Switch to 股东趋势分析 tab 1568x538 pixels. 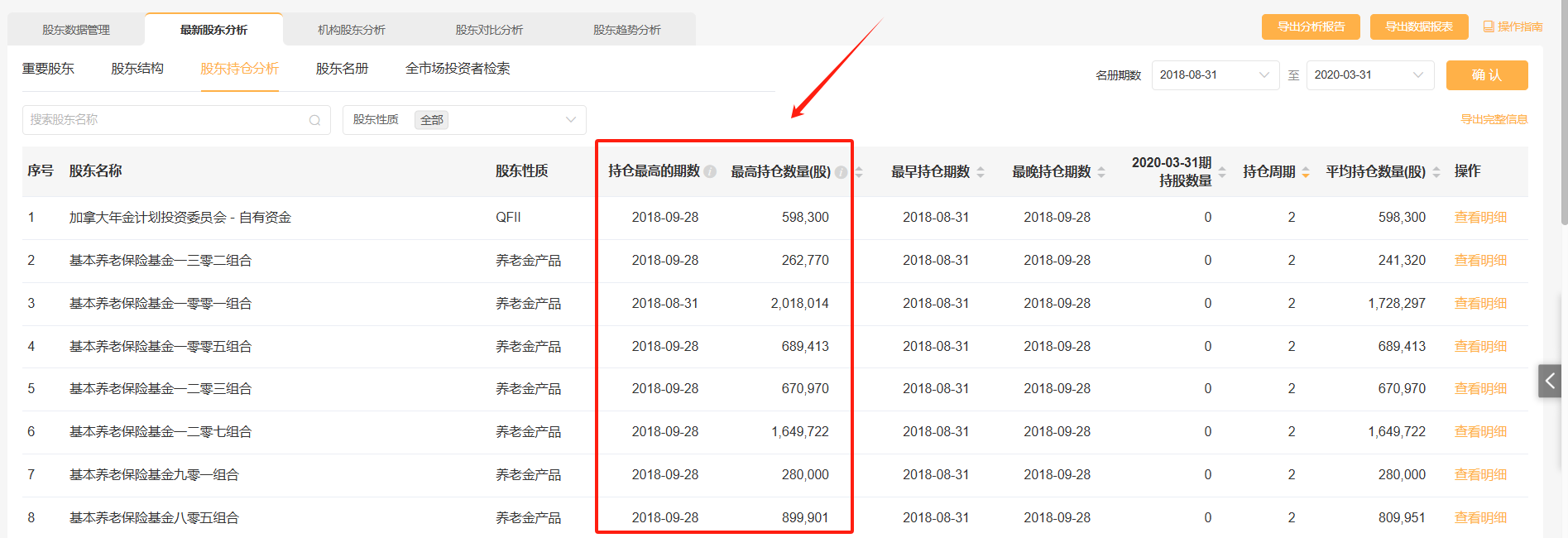click(x=626, y=30)
